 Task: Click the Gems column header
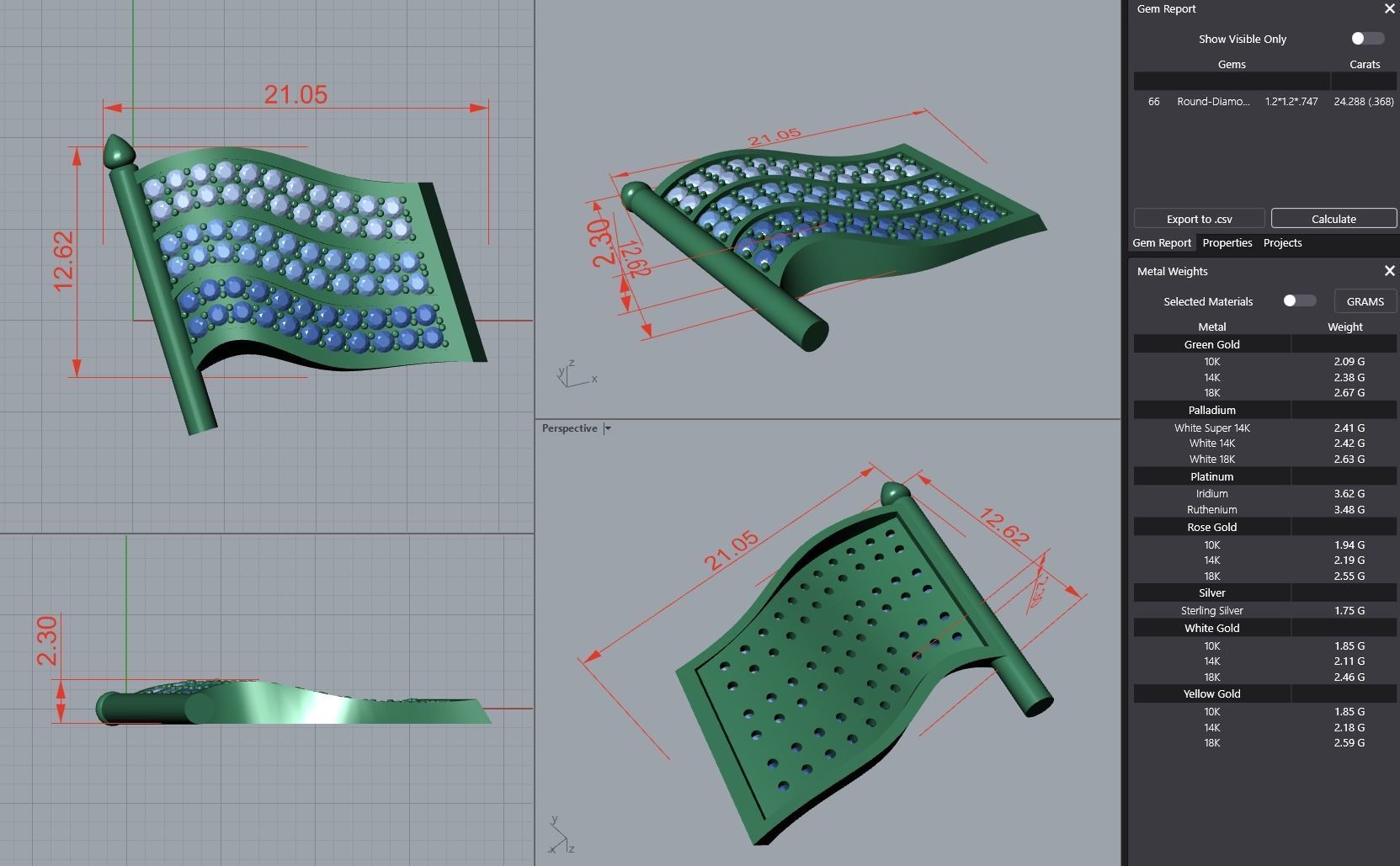coord(1232,64)
